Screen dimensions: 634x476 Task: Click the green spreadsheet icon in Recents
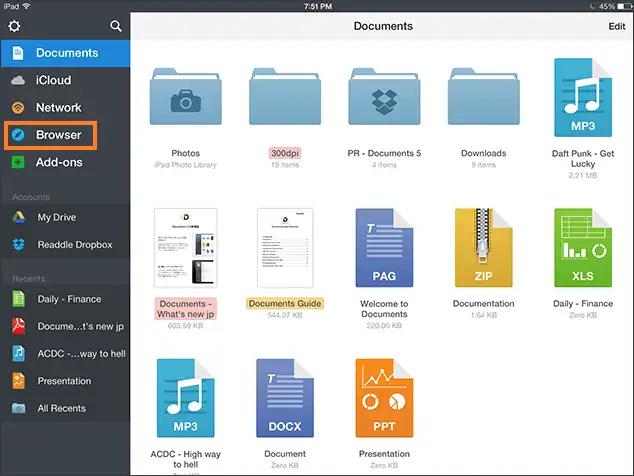(x=19, y=299)
